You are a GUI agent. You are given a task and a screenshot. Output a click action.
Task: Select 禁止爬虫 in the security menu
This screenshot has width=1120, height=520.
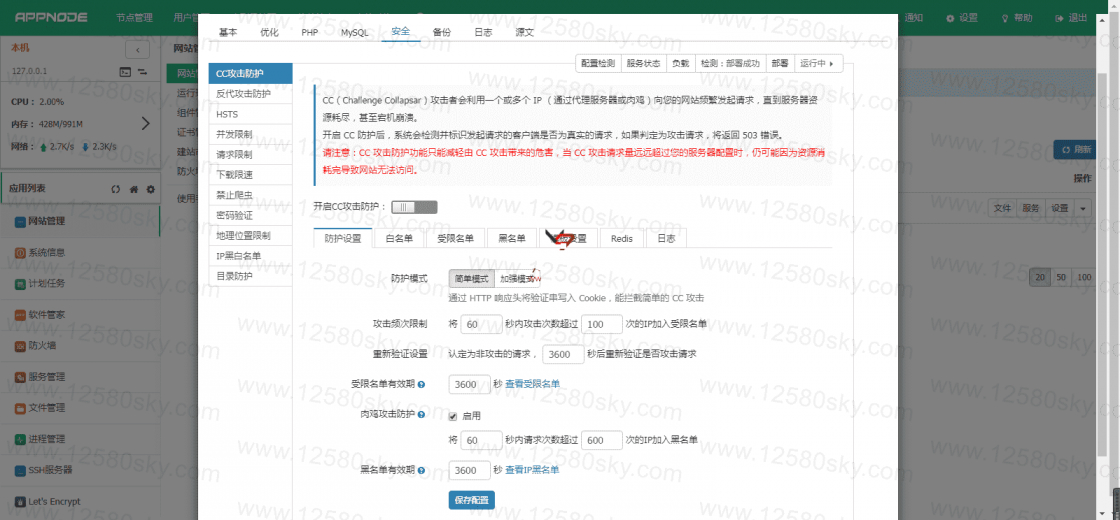[x=250, y=195]
